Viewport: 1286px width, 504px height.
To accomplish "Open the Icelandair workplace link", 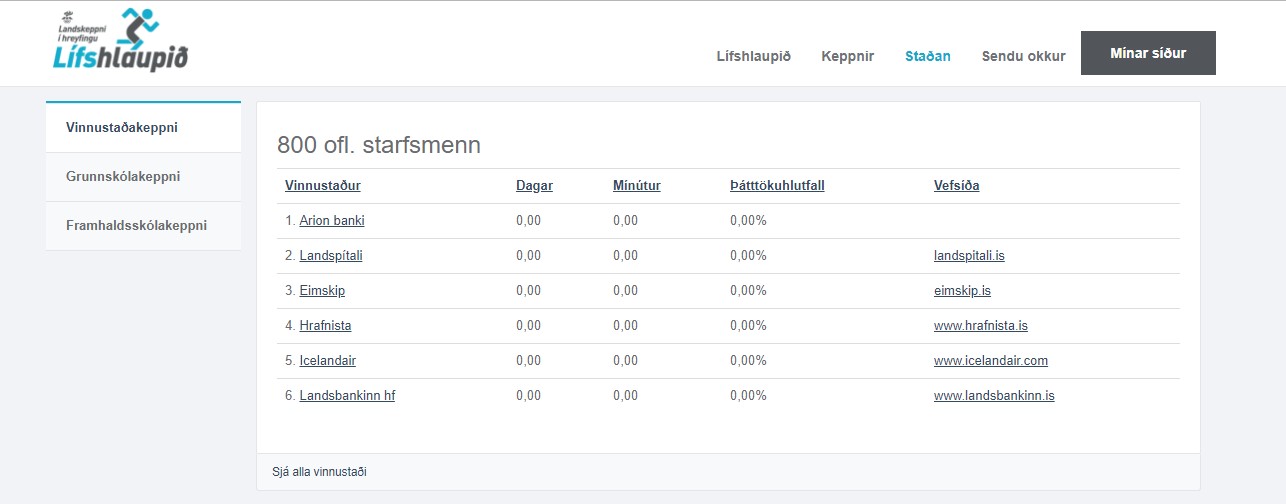I will (328, 360).
